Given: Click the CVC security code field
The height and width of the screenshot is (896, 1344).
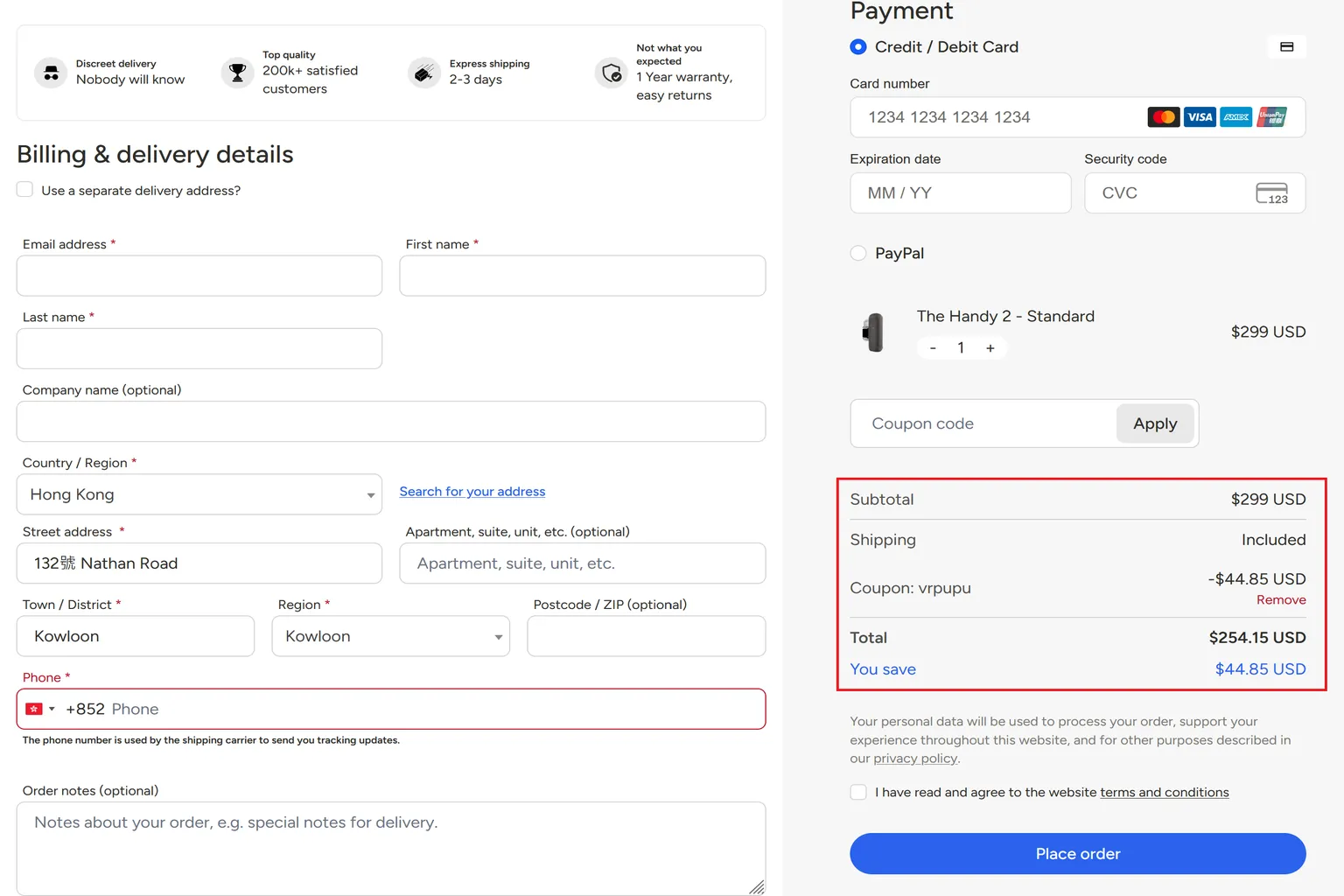Looking at the screenshot, I should tap(1195, 193).
